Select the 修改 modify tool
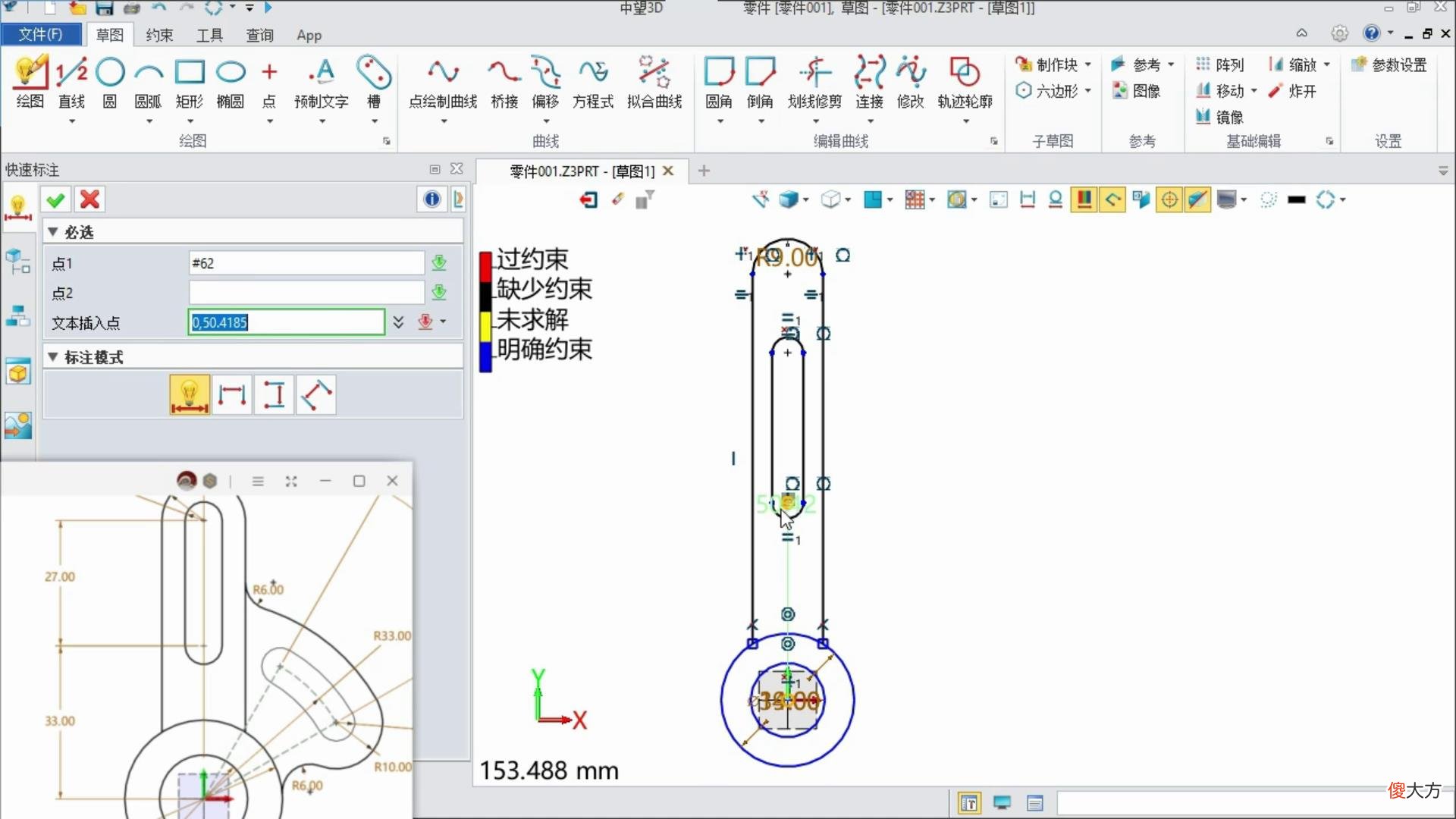Viewport: 1456px width, 819px height. click(x=911, y=82)
